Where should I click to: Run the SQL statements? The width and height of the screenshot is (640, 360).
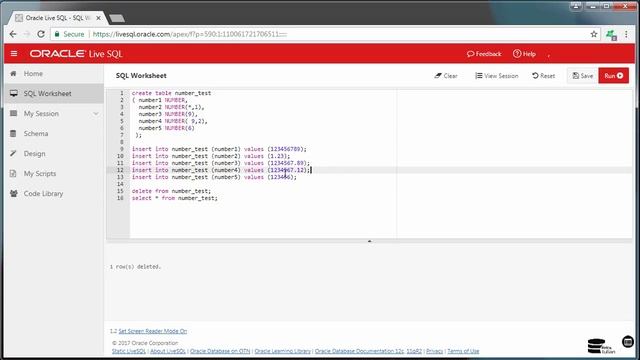coord(613,76)
